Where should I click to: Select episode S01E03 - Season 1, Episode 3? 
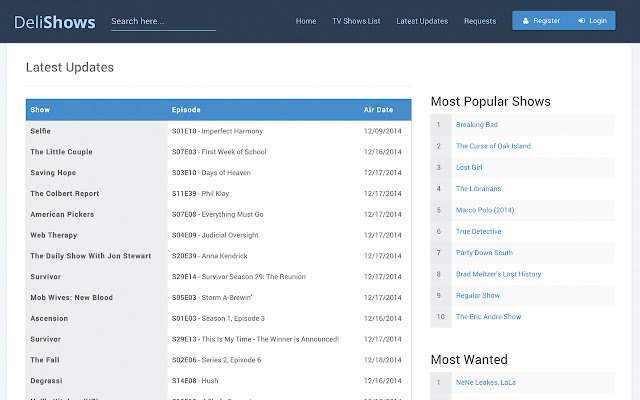click(x=218, y=318)
